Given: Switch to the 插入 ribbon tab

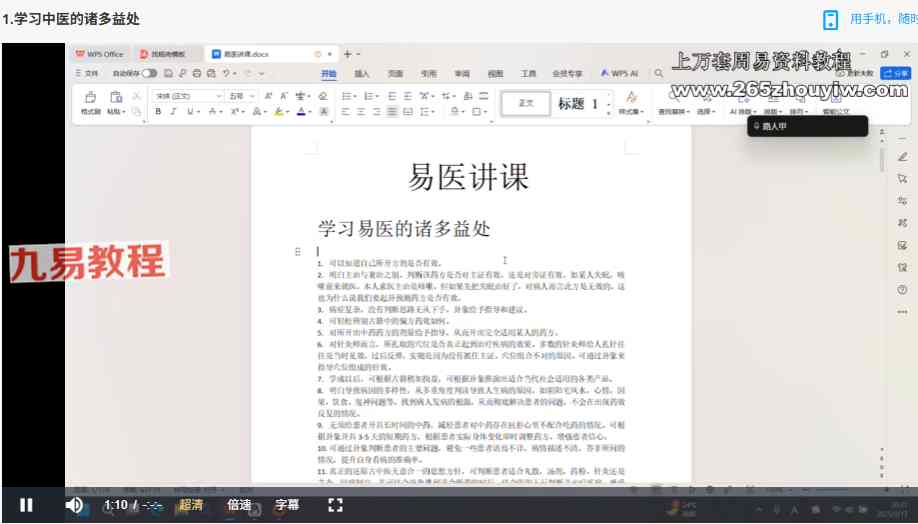Looking at the screenshot, I should click(362, 73).
